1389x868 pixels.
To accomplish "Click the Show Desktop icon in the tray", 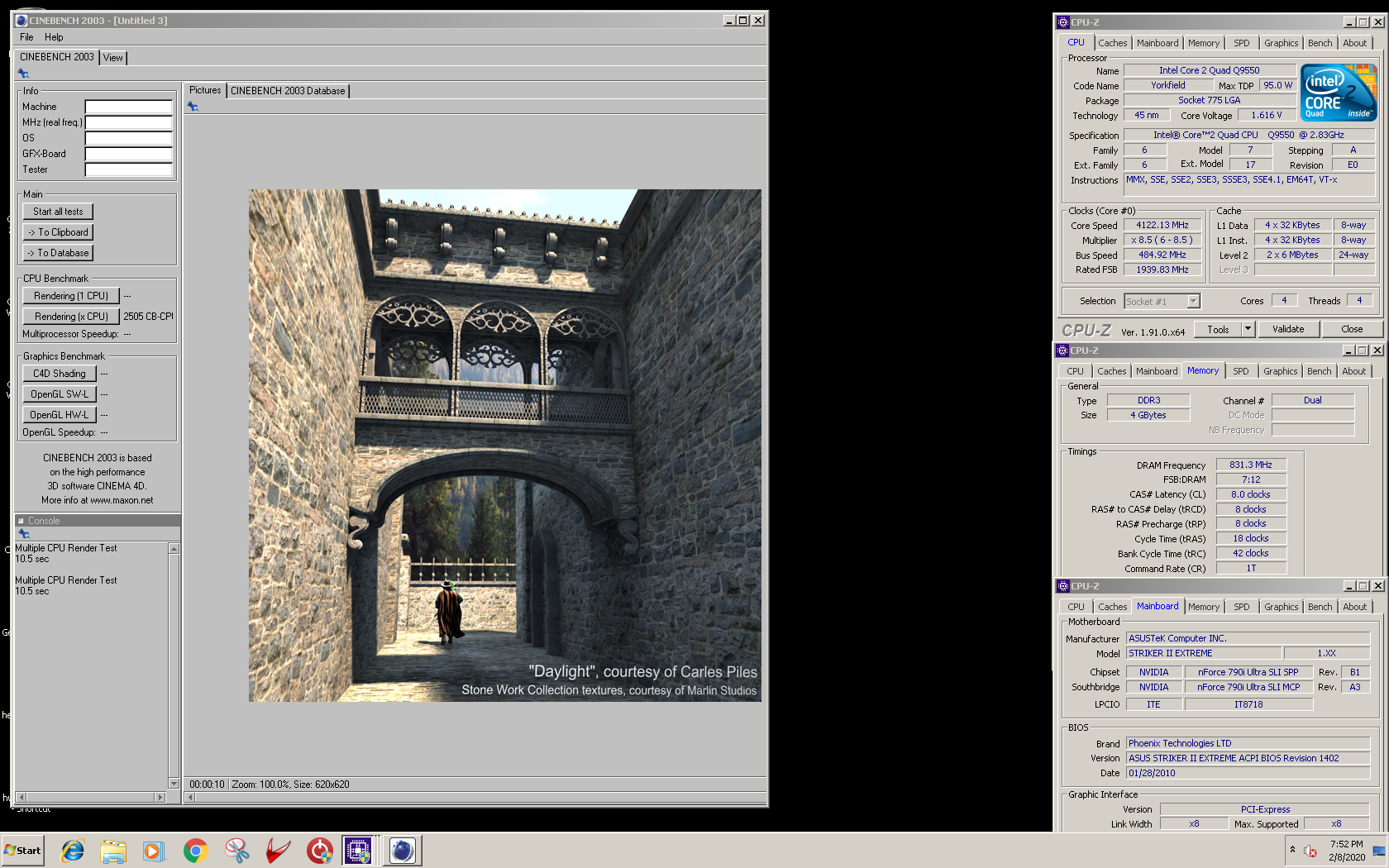I will click(1379, 851).
